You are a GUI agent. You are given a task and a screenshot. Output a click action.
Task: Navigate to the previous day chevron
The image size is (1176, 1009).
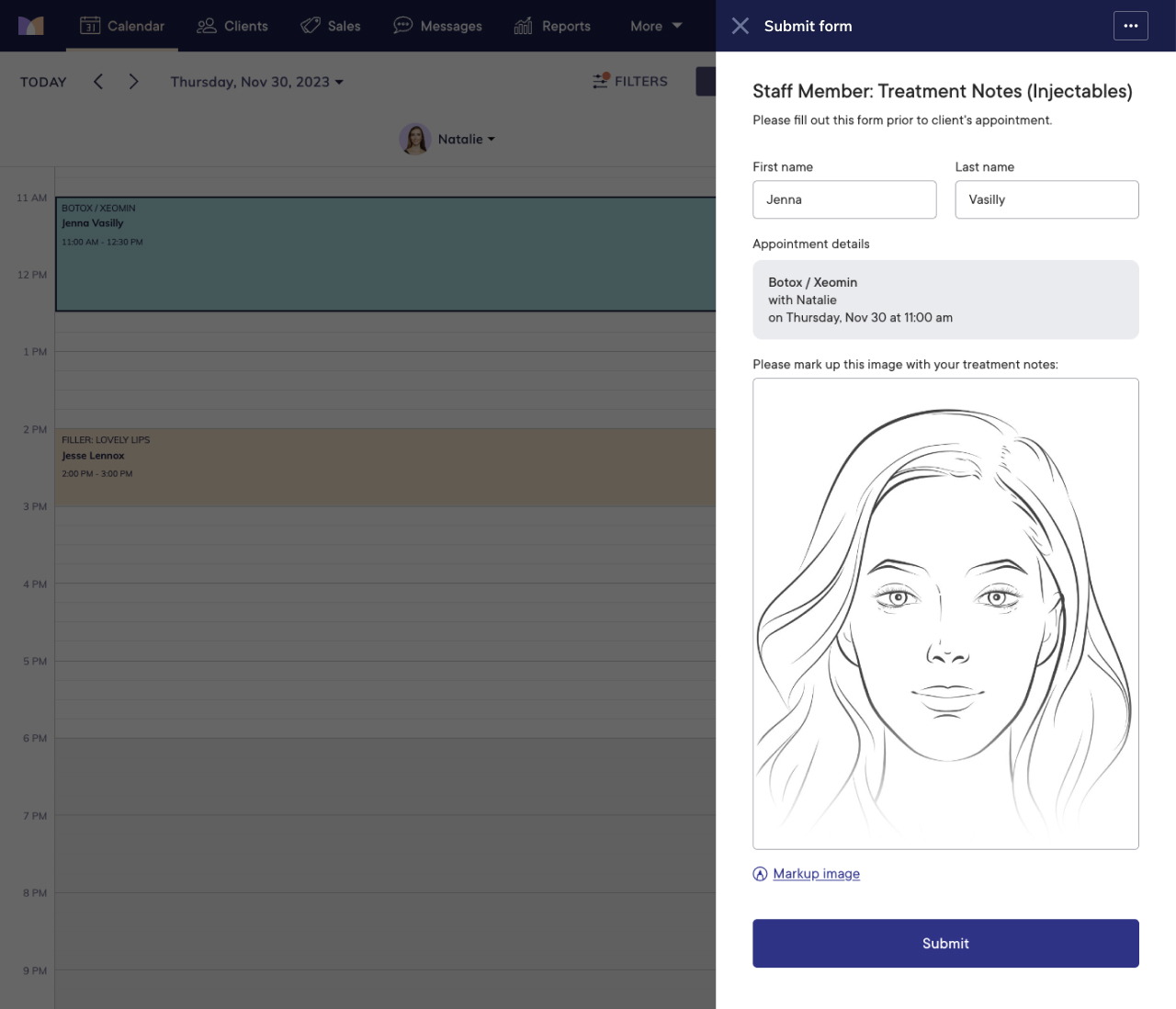click(97, 81)
